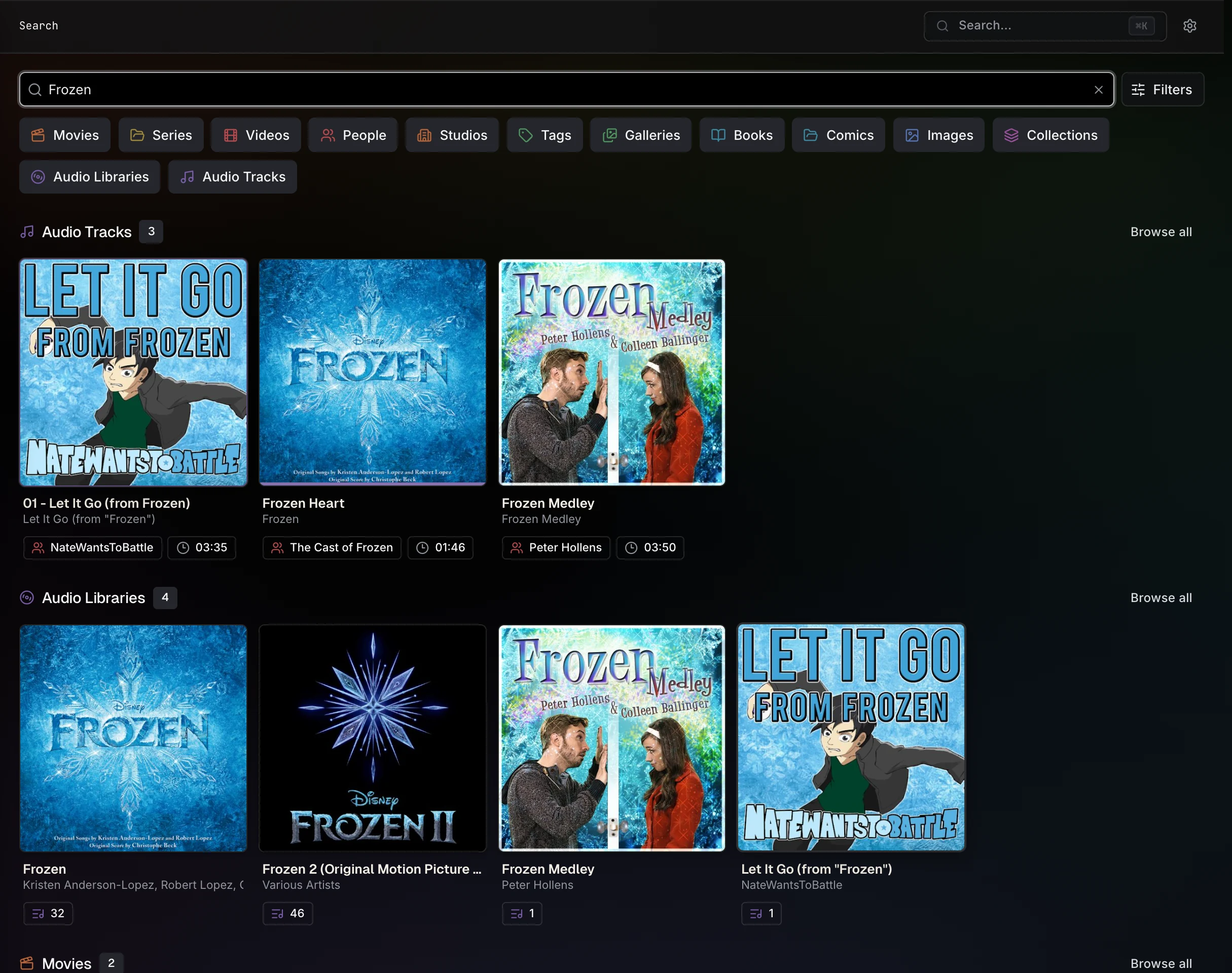
Task: Click the Audio Libraries count badge showing 4
Action: point(165,597)
